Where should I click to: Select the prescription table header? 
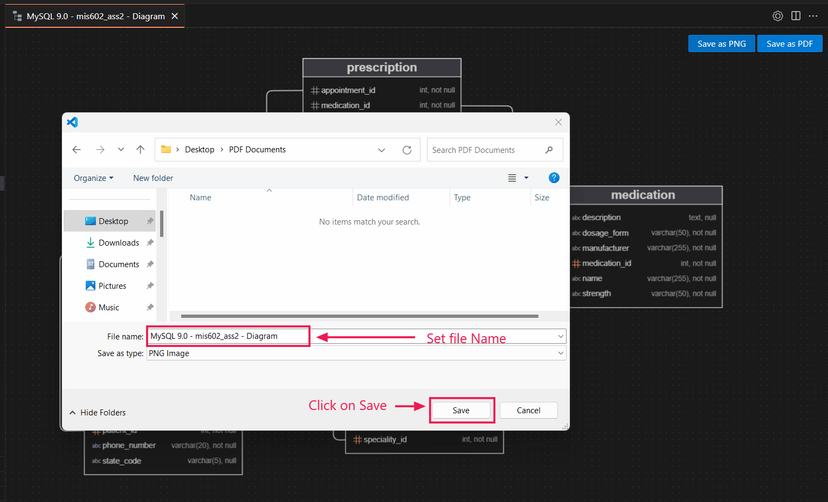(382, 68)
